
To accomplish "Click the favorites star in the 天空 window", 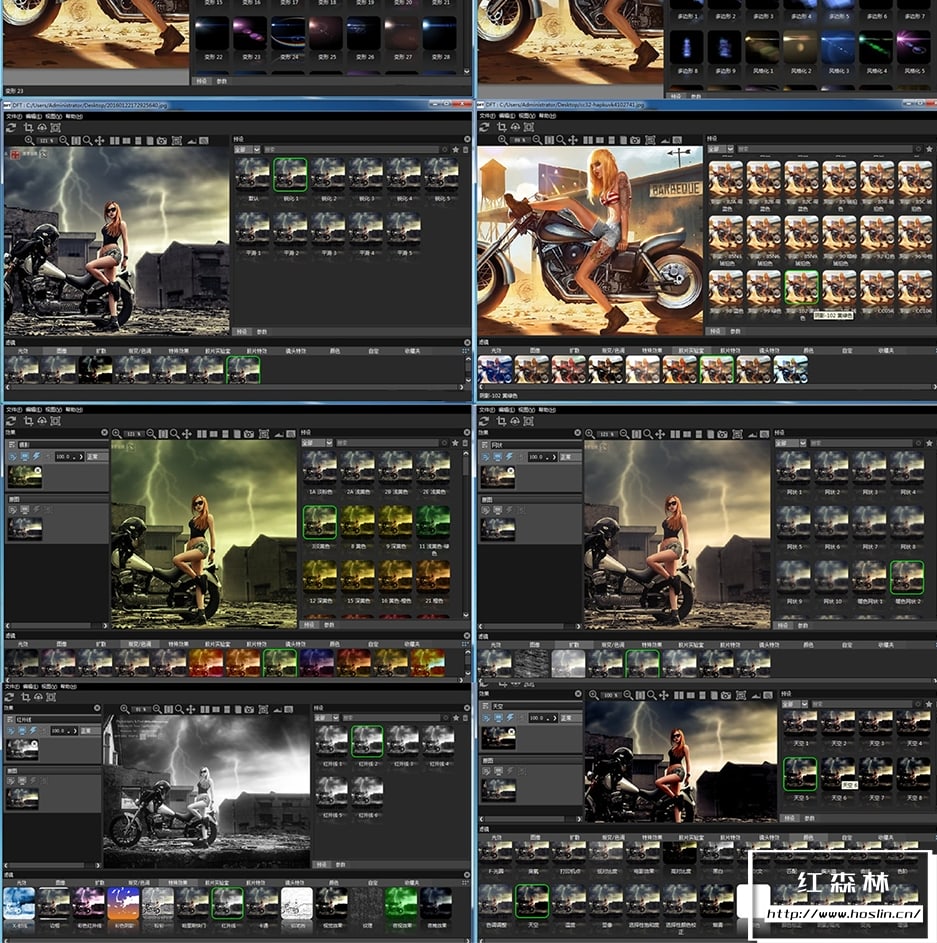I will click(x=929, y=704).
